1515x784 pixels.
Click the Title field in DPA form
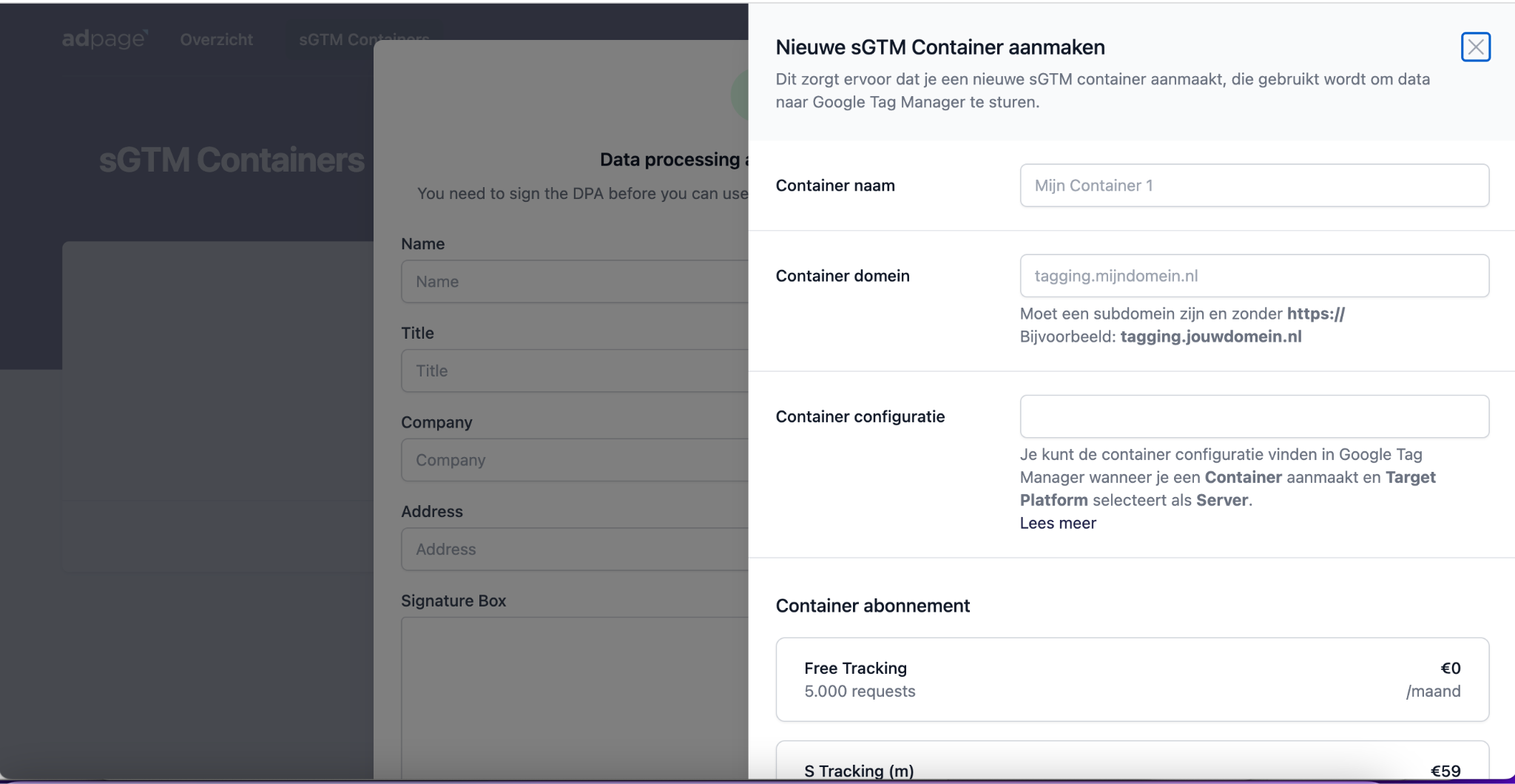coord(575,371)
